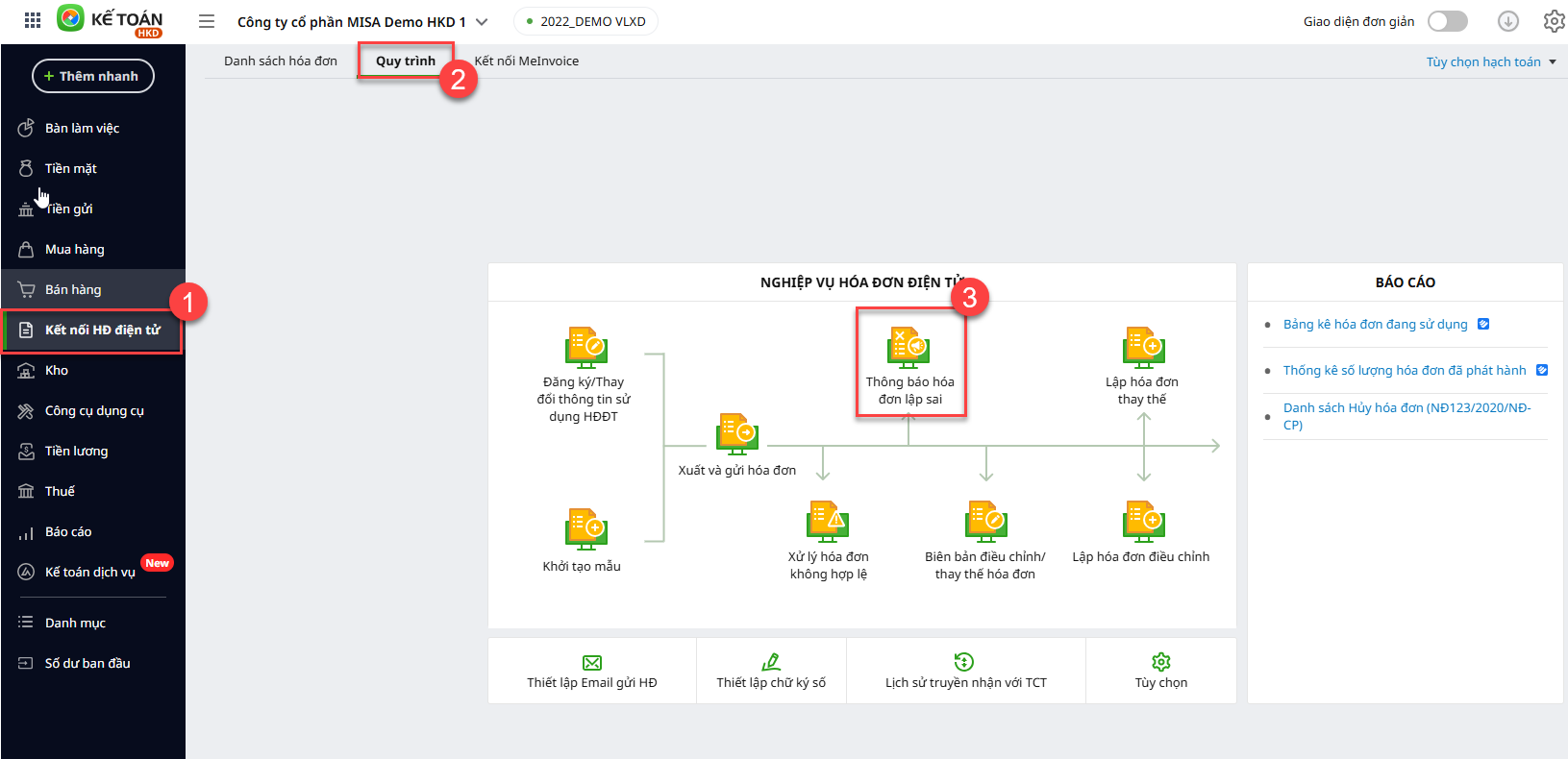Click 'Lập hóa đơn điều chỉnh' icon
The width and height of the screenshot is (1568, 759).
[1143, 522]
